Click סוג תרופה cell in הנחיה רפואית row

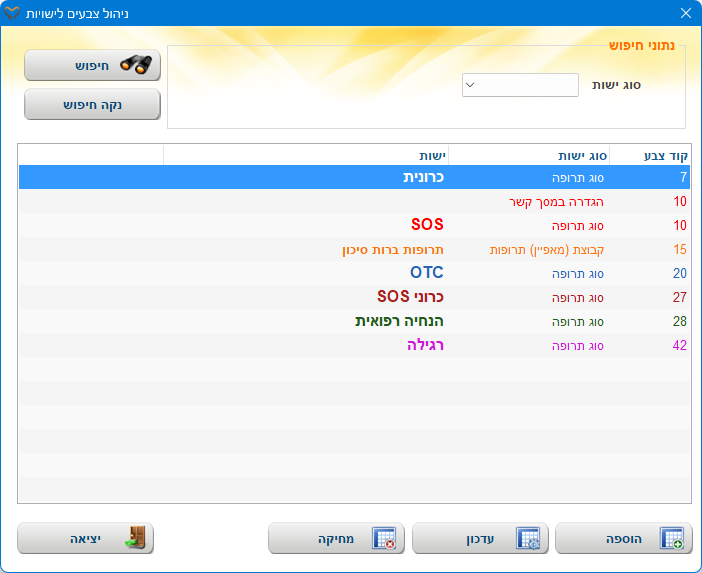529,321
